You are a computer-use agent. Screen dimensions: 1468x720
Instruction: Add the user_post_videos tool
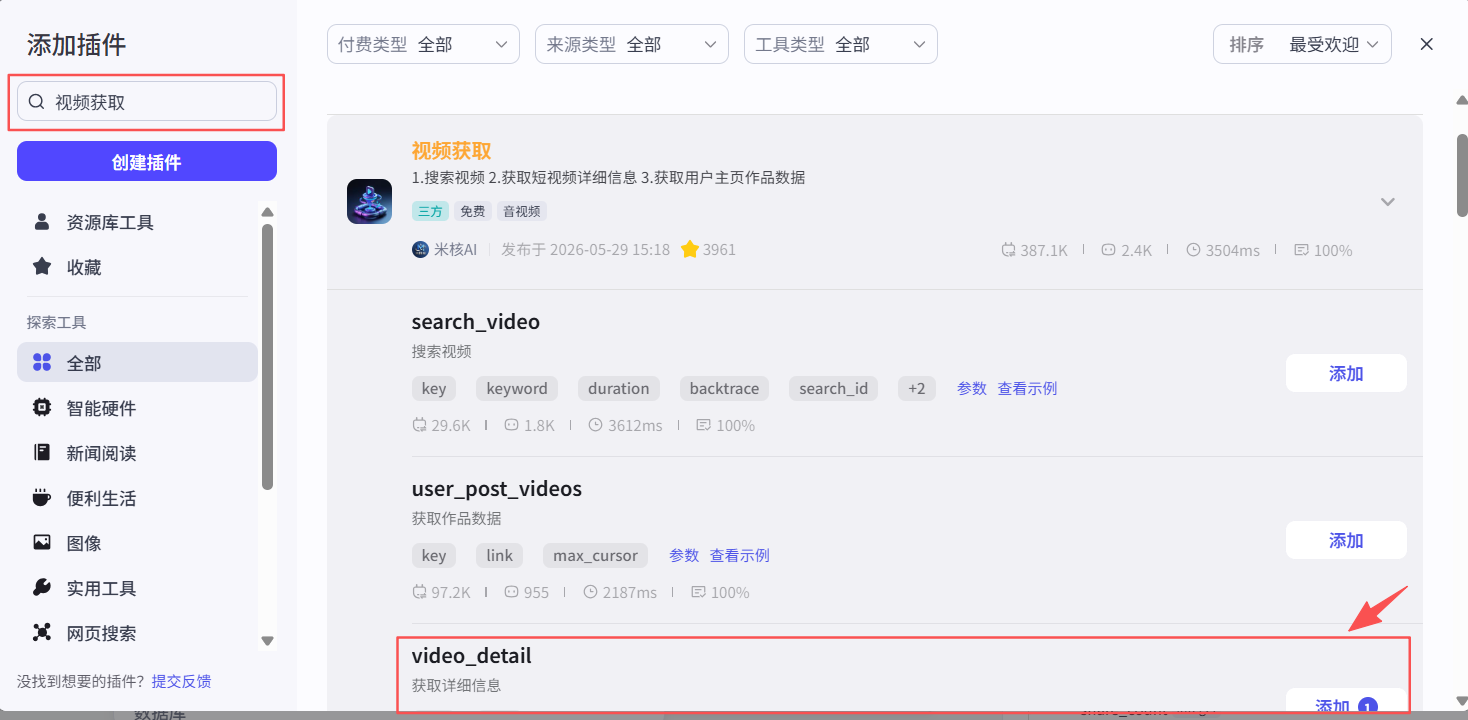tap(1346, 540)
